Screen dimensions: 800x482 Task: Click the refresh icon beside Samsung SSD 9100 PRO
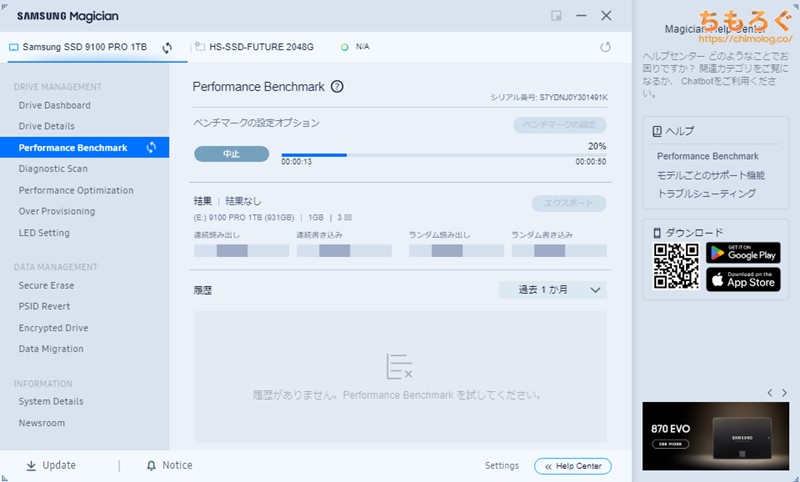pyautogui.click(x=167, y=47)
